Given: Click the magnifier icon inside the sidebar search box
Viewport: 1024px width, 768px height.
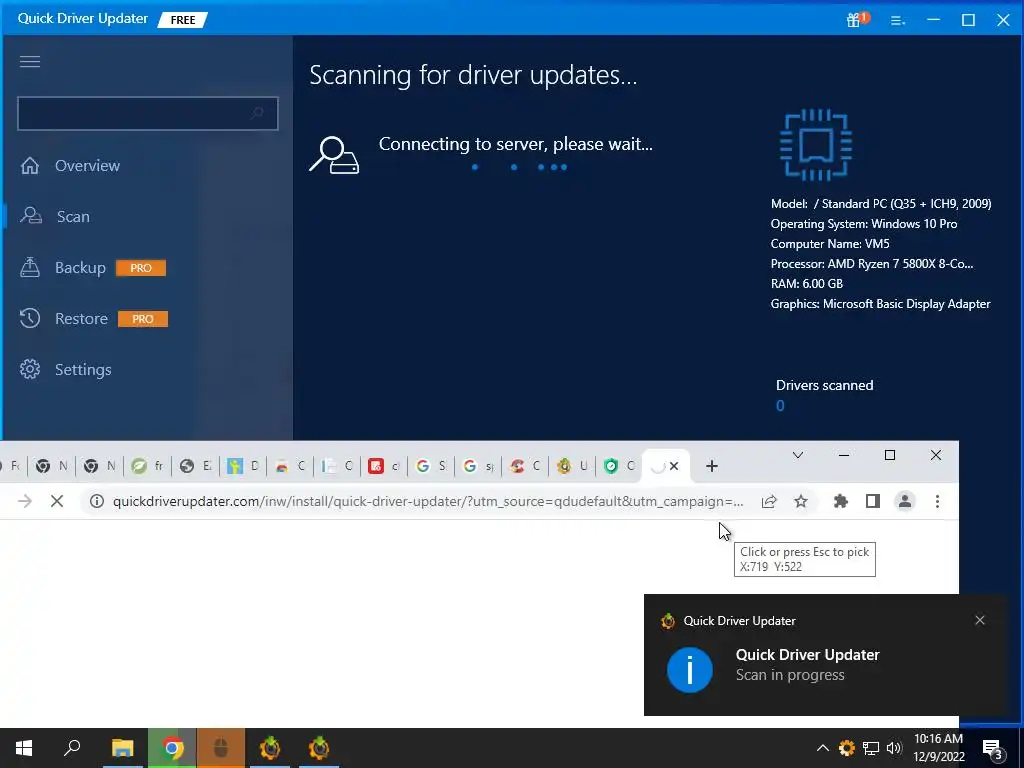Looking at the screenshot, I should tap(257, 114).
